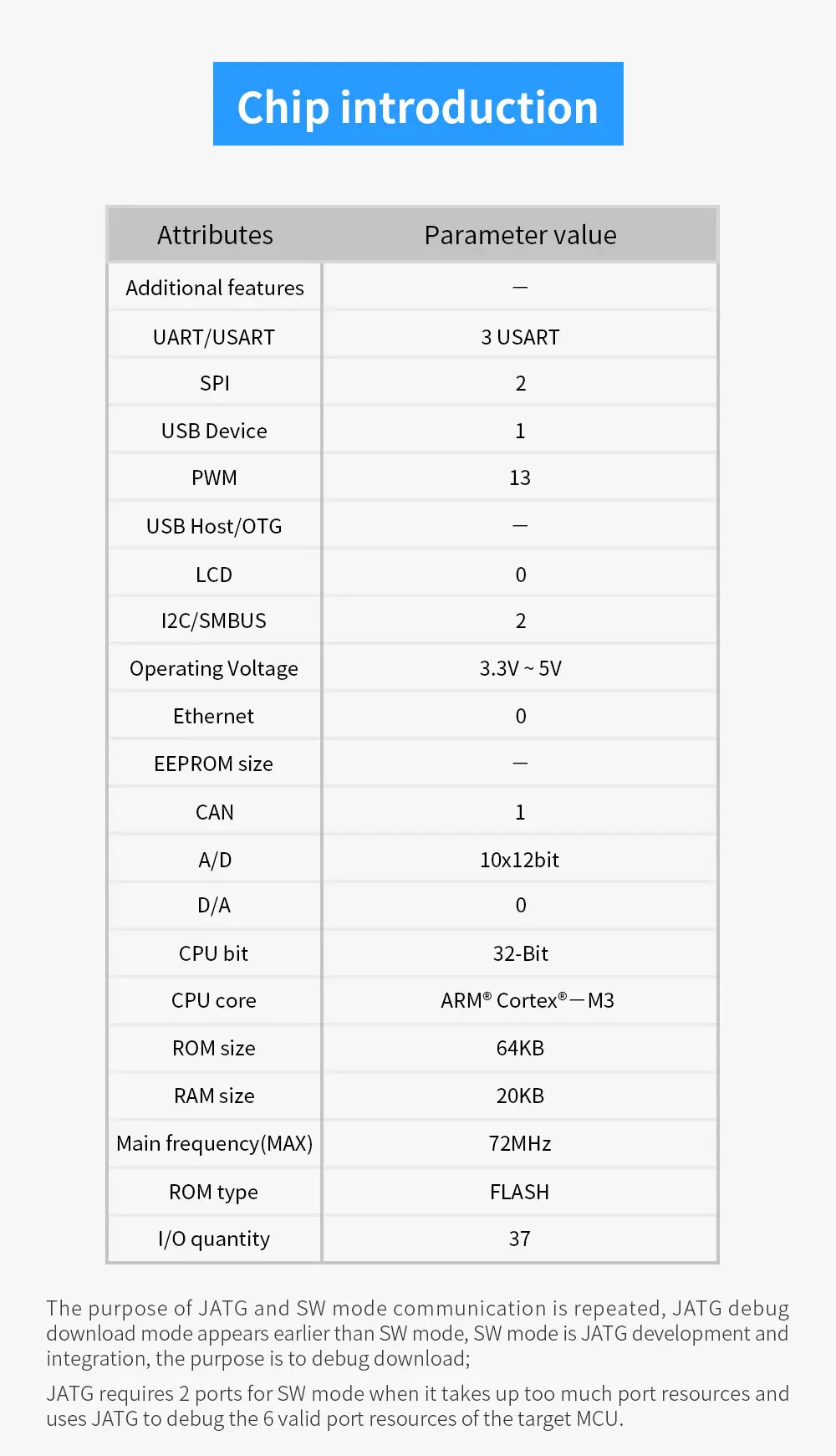Select the Main frequency(MAX) label
Viewport: 836px width, 1456px height.
pyautogui.click(x=214, y=1143)
